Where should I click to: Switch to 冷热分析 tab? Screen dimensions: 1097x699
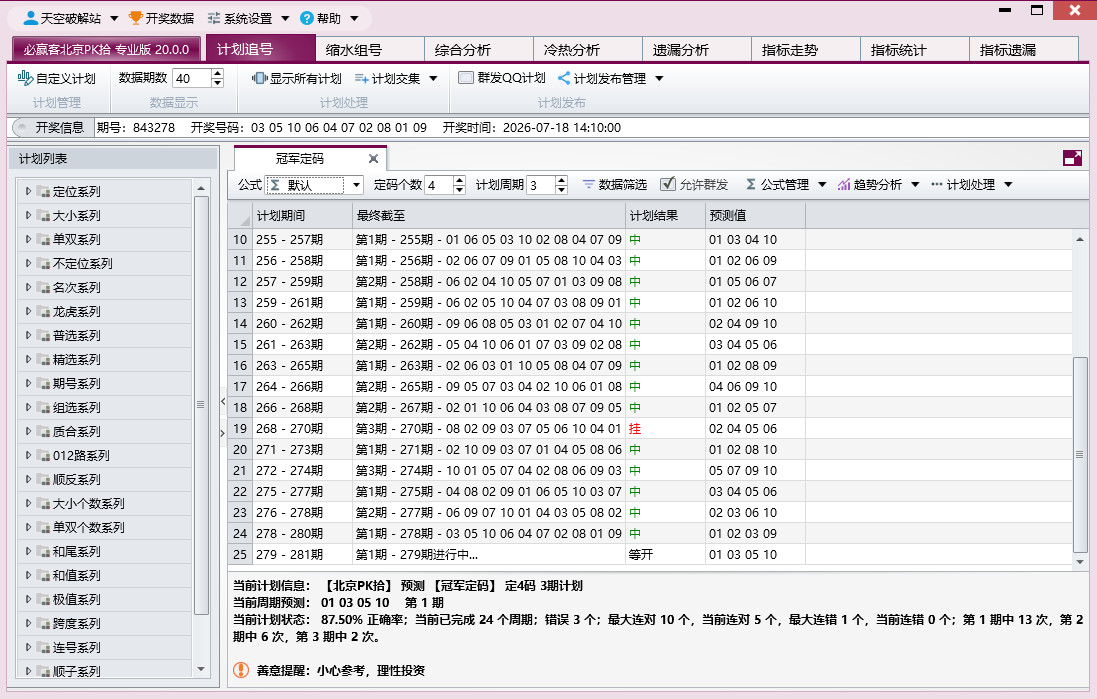point(588,50)
